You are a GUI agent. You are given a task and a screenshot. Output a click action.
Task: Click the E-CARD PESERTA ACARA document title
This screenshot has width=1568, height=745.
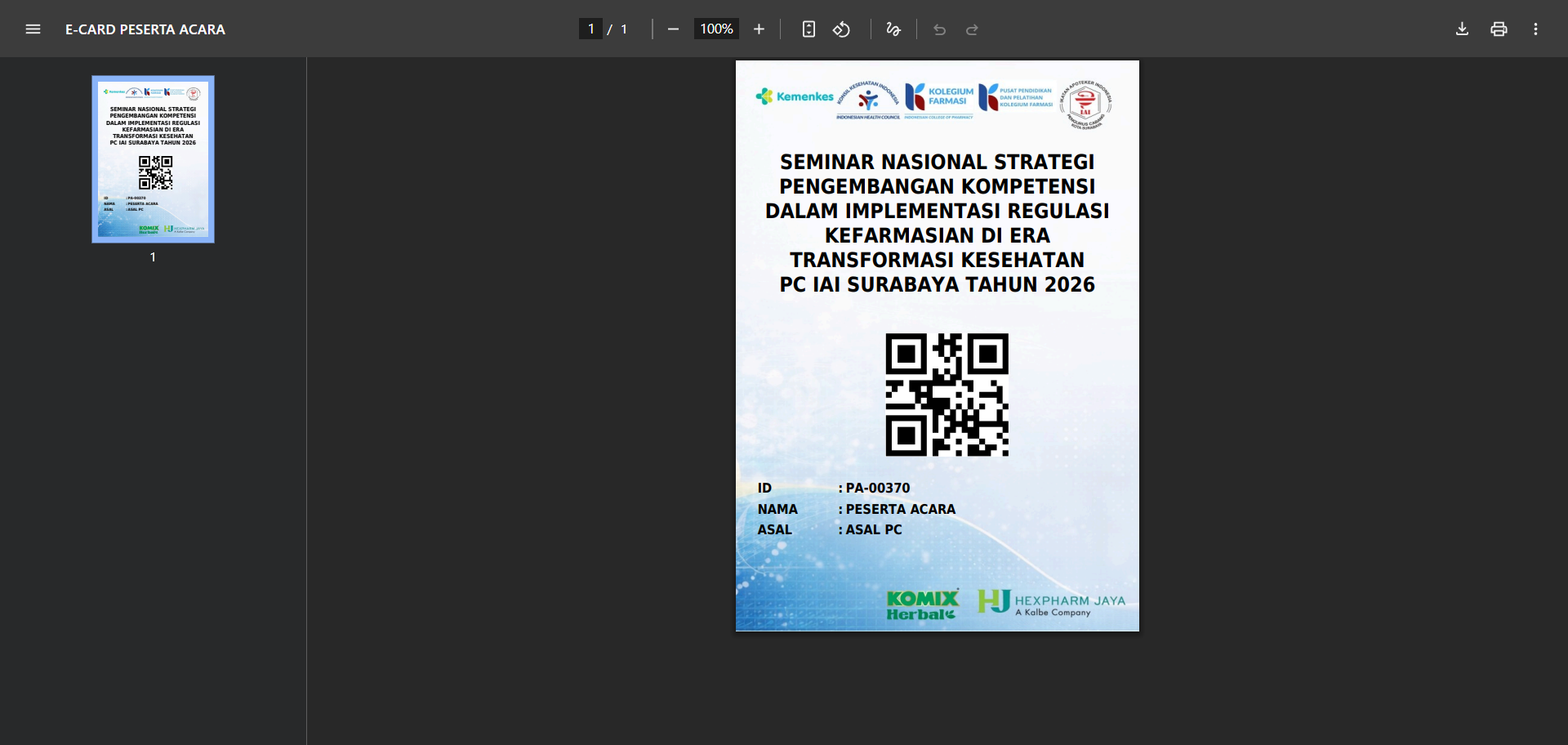(145, 29)
